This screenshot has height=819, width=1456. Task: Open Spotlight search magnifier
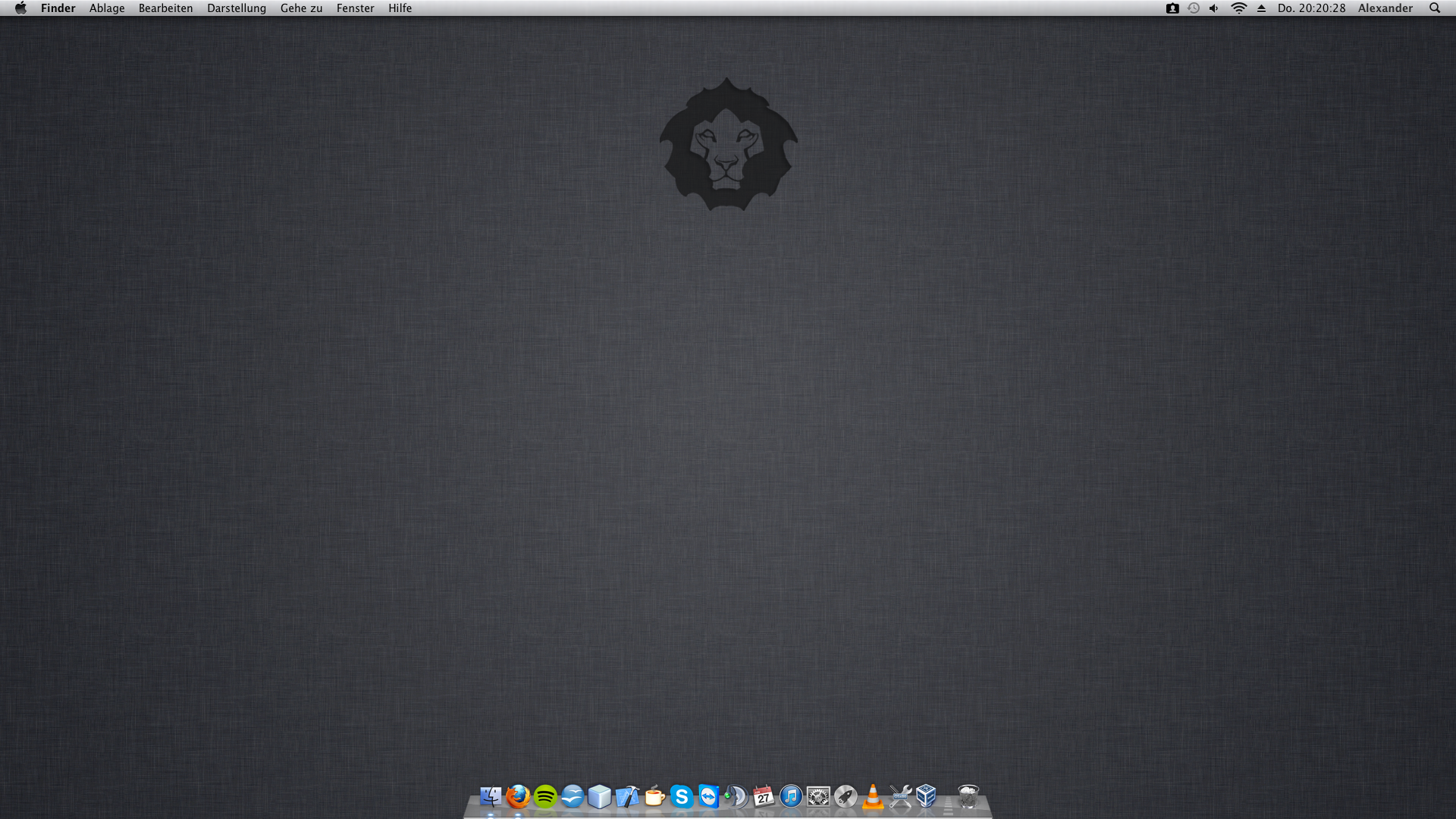(x=1435, y=8)
